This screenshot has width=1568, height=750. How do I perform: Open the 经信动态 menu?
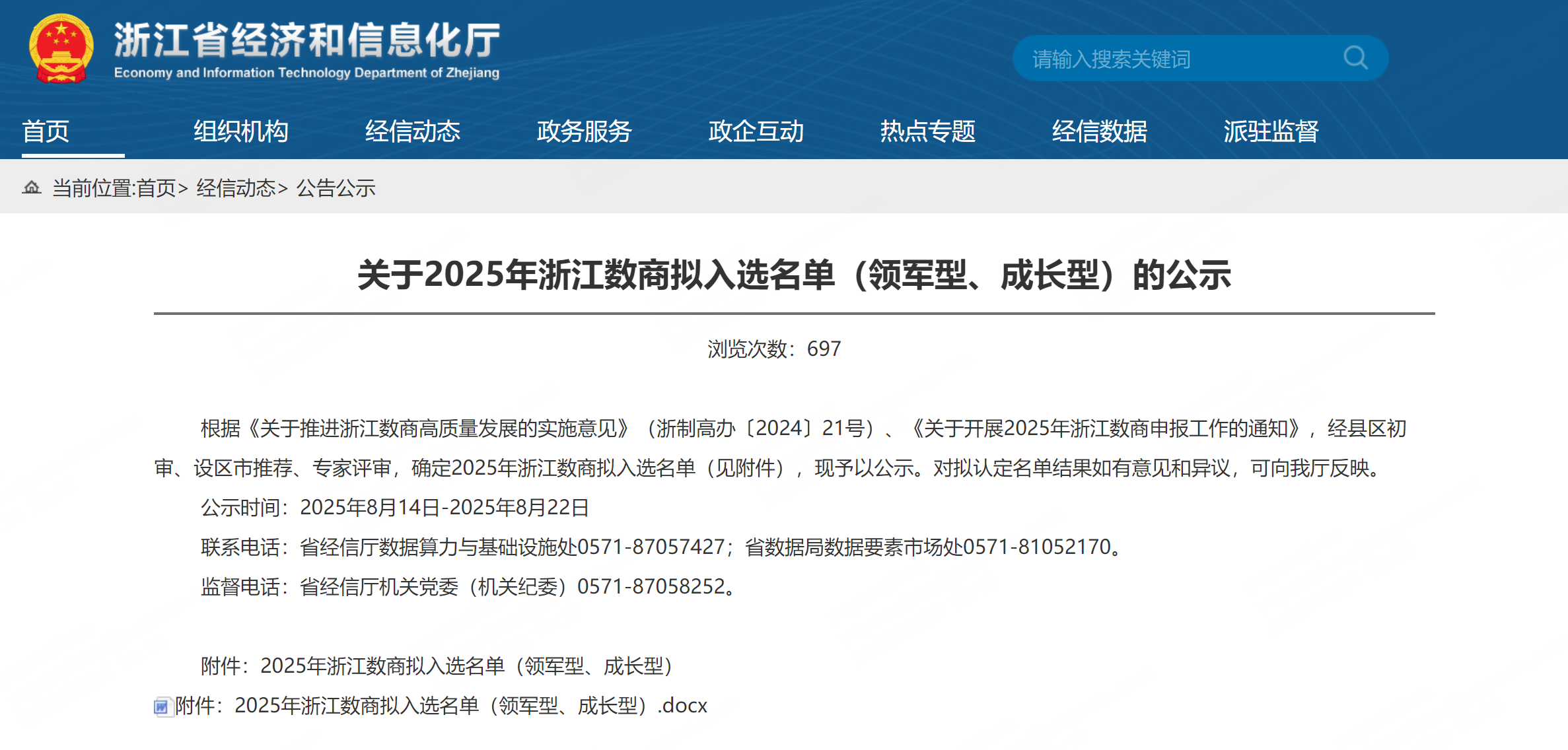413,131
